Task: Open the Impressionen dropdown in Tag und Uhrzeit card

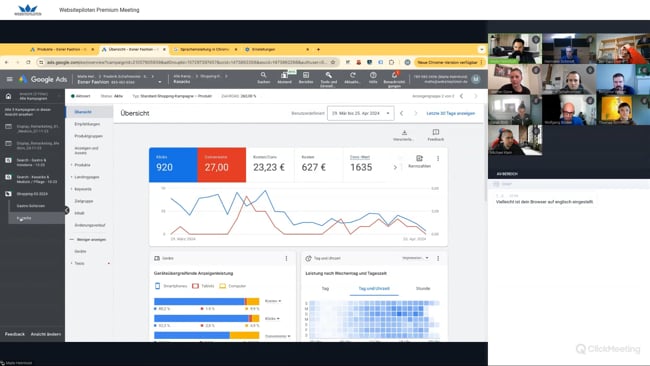Action: 415,258
